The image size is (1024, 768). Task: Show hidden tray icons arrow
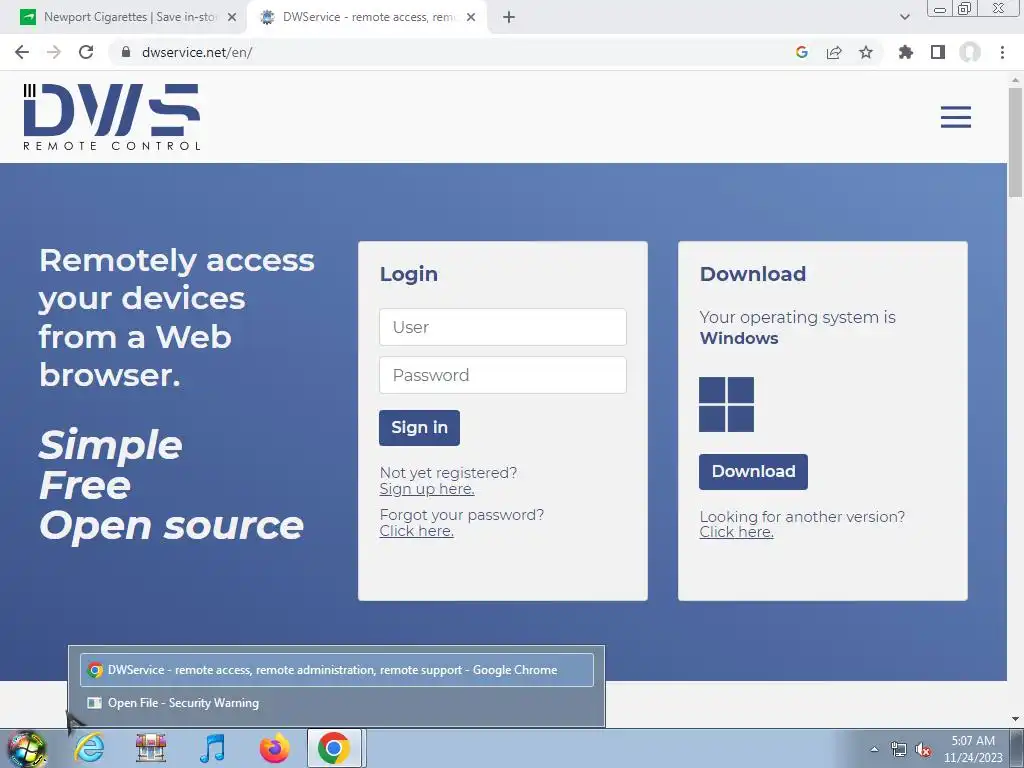click(874, 750)
